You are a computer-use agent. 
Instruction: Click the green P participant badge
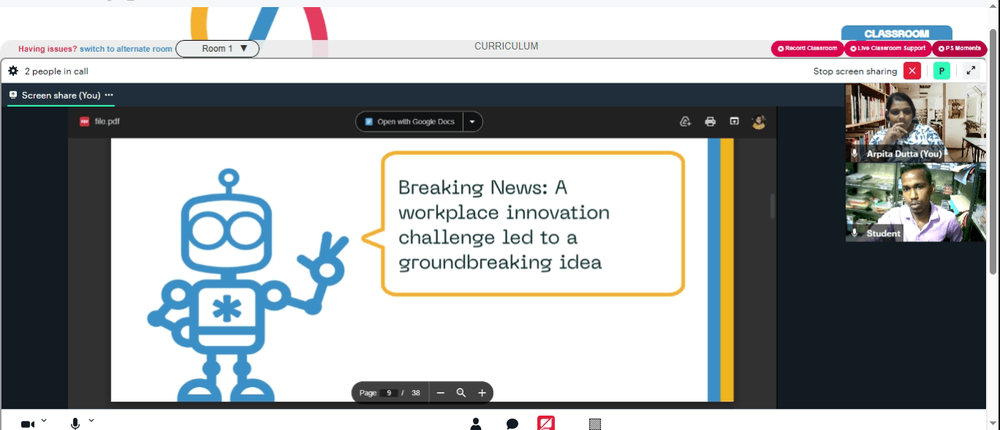point(941,71)
